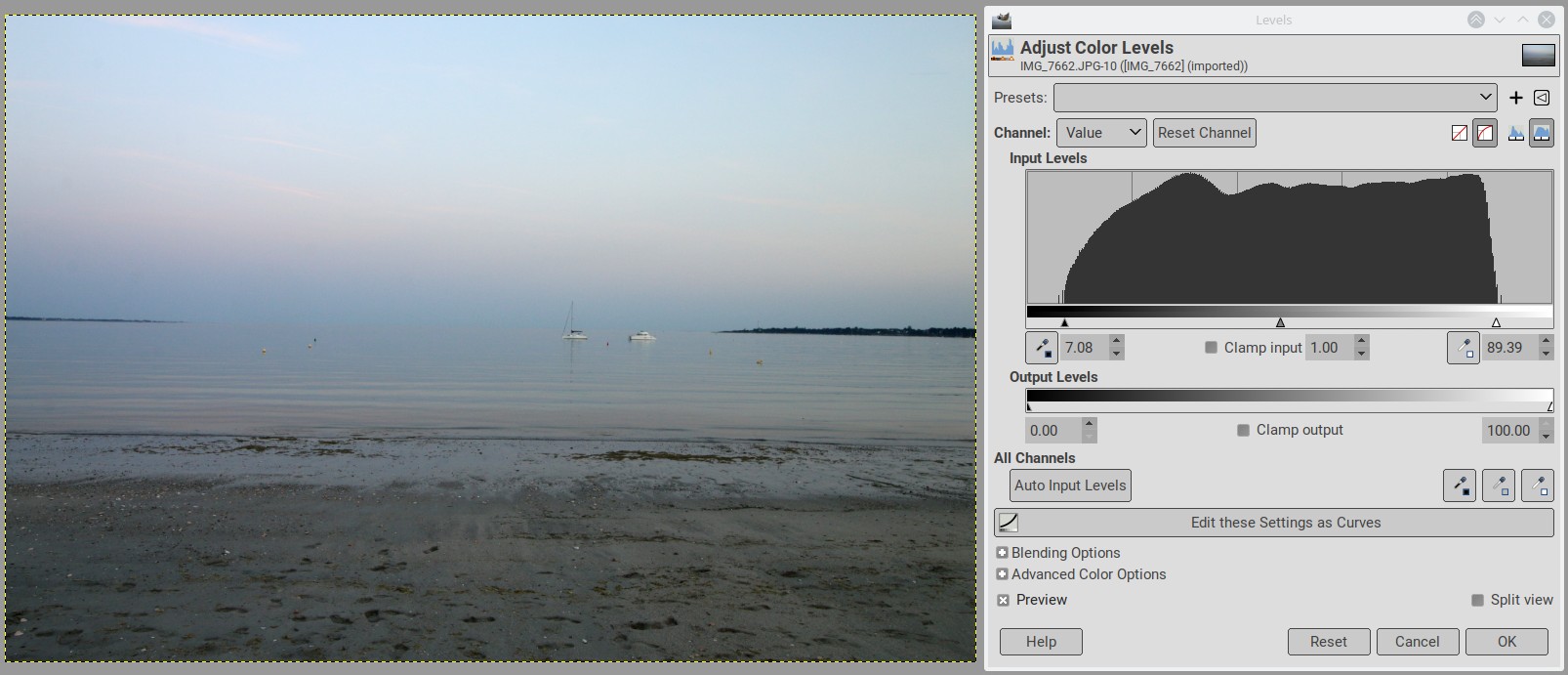This screenshot has width=1568, height=675.
Task: Click the Adjust Color Levels histogram icon
Action: coord(1003,49)
